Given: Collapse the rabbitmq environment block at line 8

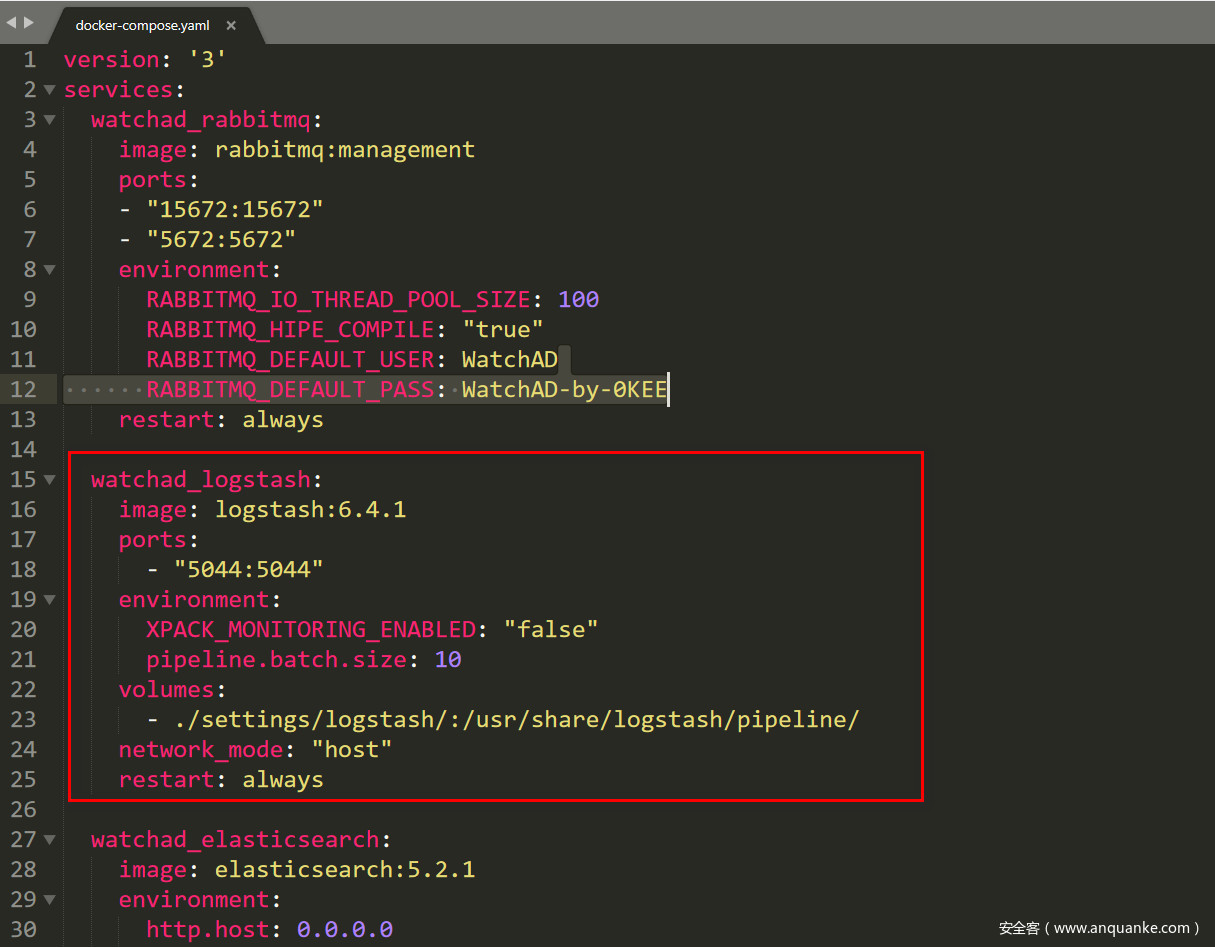Looking at the screenshot, I should click(x=49, y=270).
